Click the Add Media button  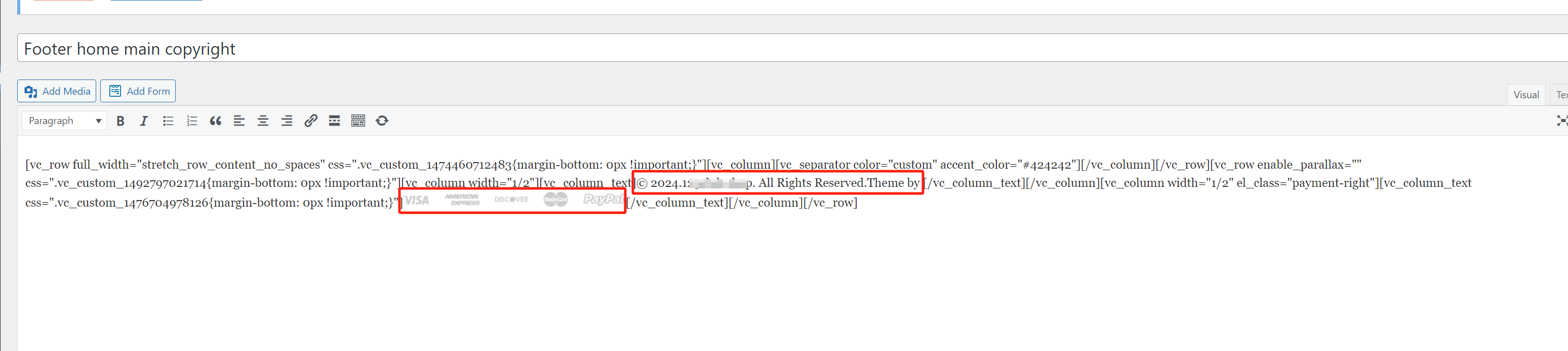click(x=57, y=91)
